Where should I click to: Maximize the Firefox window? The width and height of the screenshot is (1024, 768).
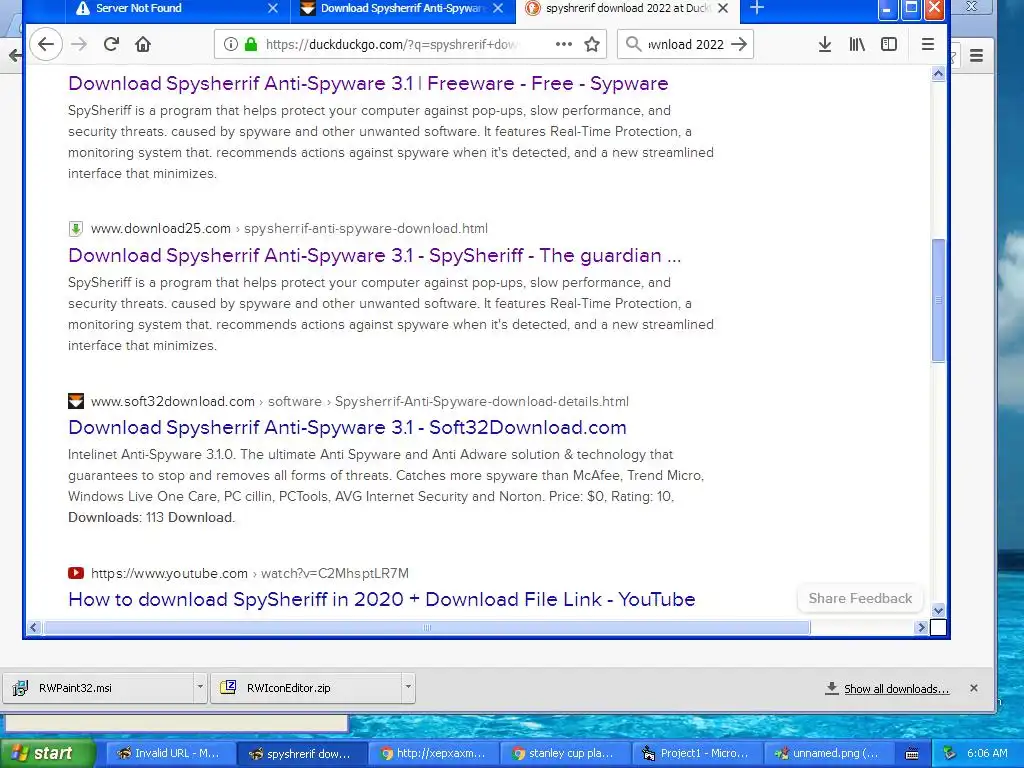[x=911, y=8]
